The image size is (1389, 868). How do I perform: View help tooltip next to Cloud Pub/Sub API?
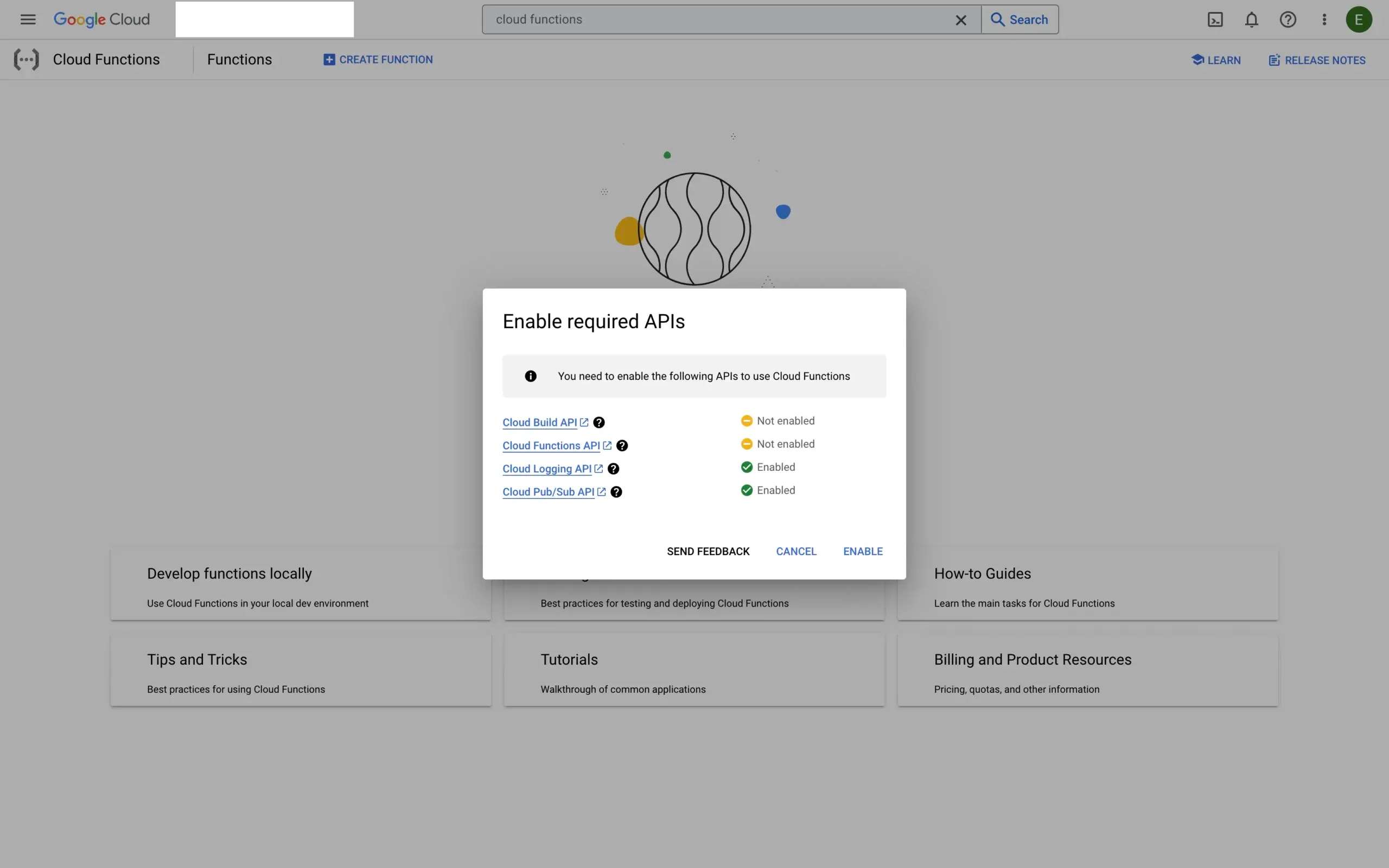[616, 492]
